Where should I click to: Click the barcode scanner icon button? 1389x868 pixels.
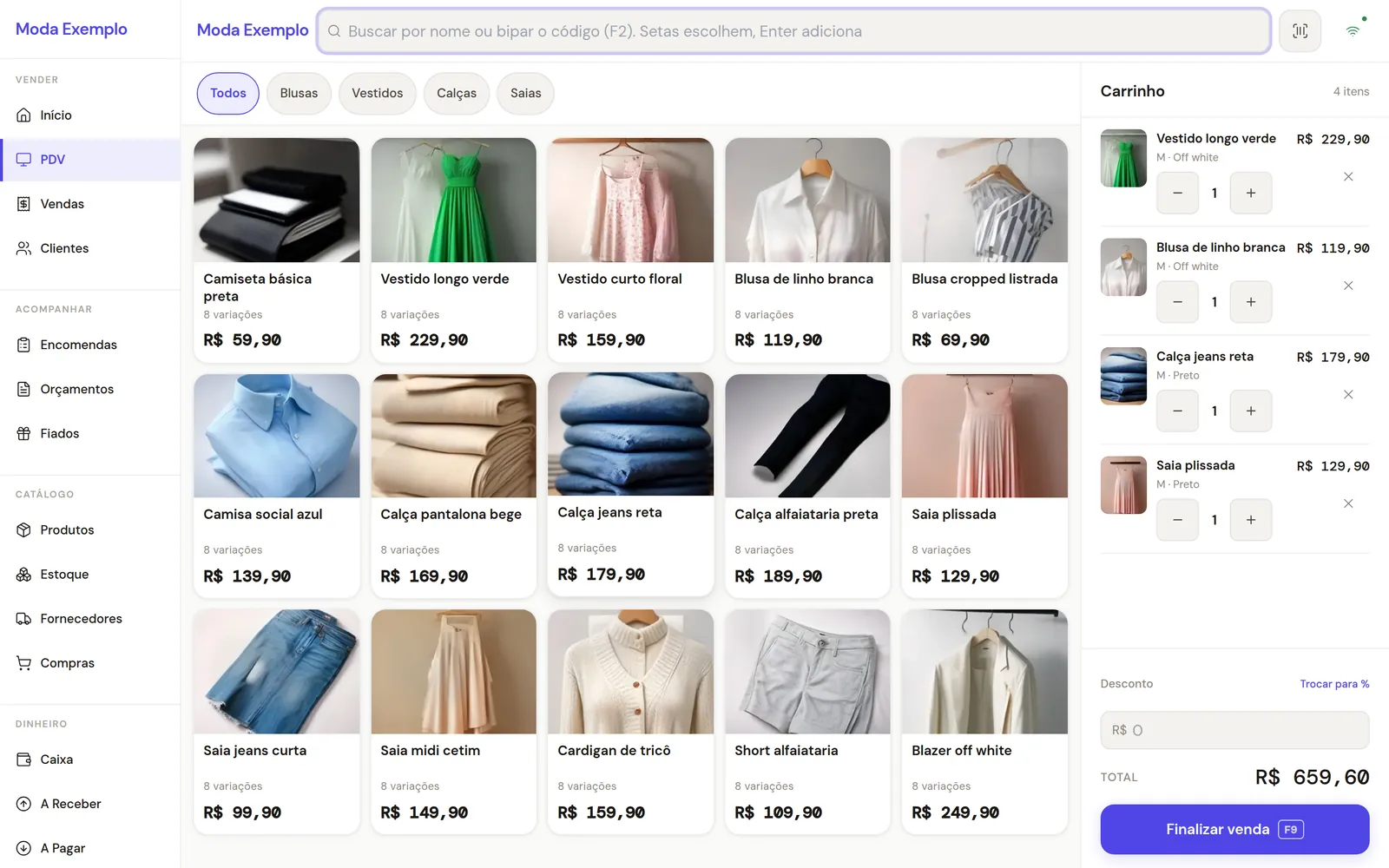coord(1300,31)
